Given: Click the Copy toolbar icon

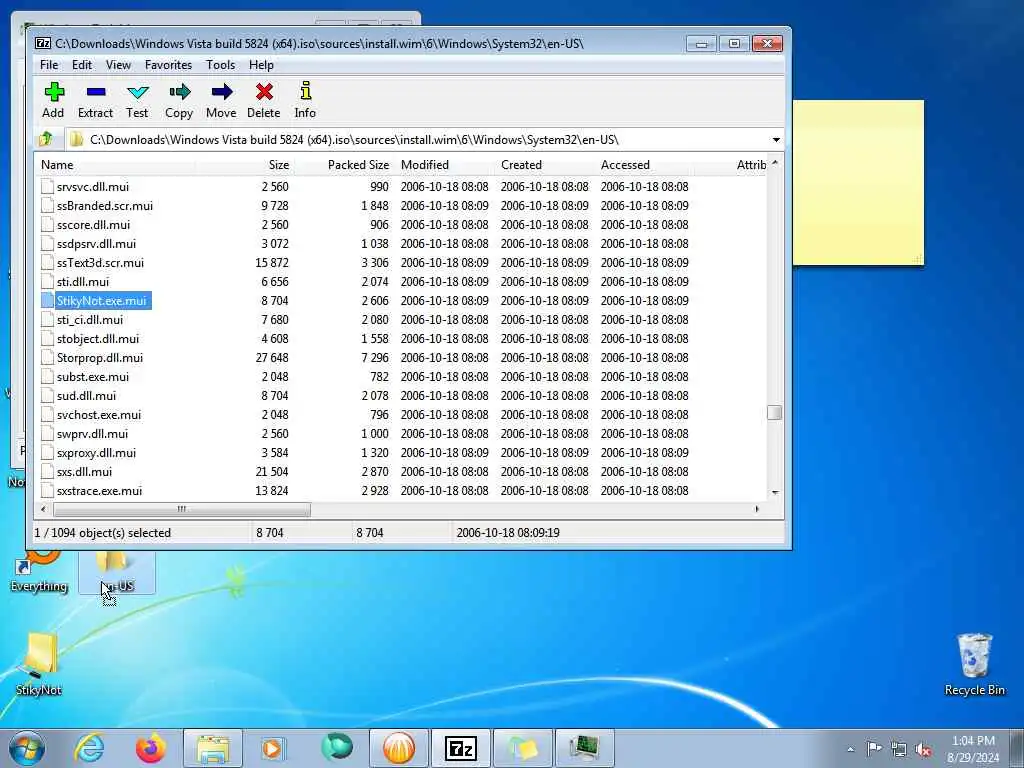Looking at the screenshot, I should [x=180, y=92].
